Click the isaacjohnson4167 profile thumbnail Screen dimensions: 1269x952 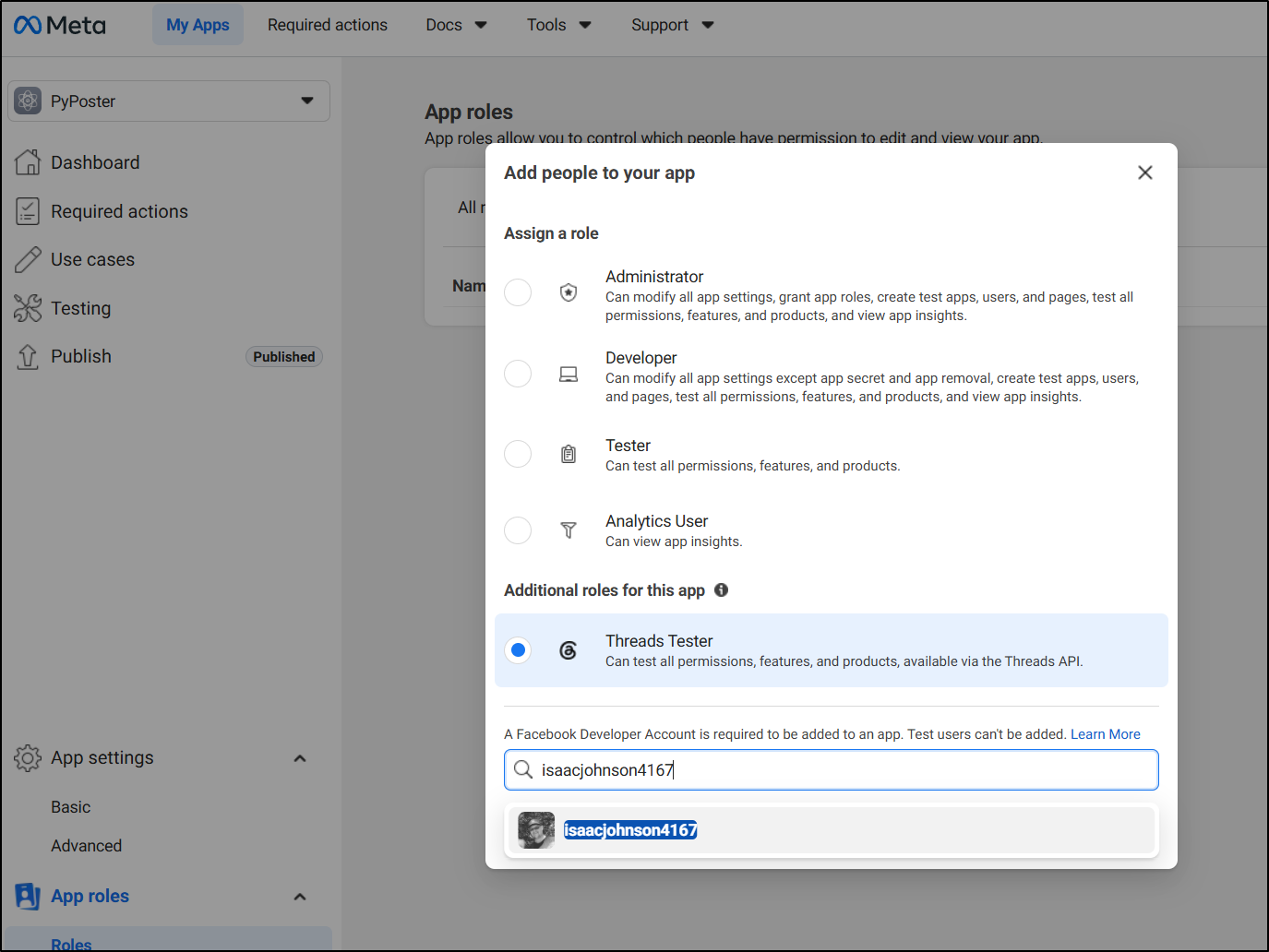536,830
